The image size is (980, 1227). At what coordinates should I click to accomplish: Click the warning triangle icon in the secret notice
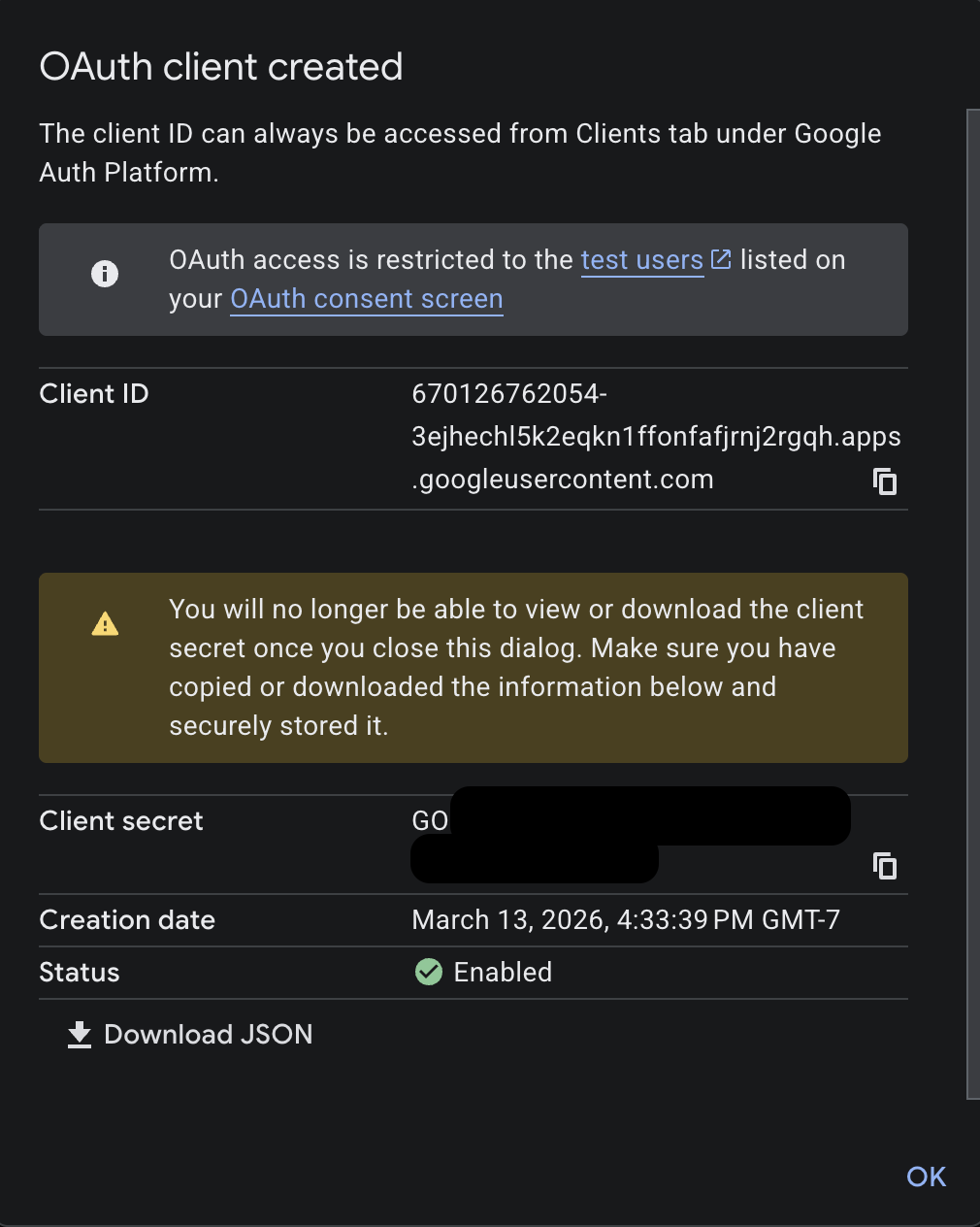tap(105, 622)
